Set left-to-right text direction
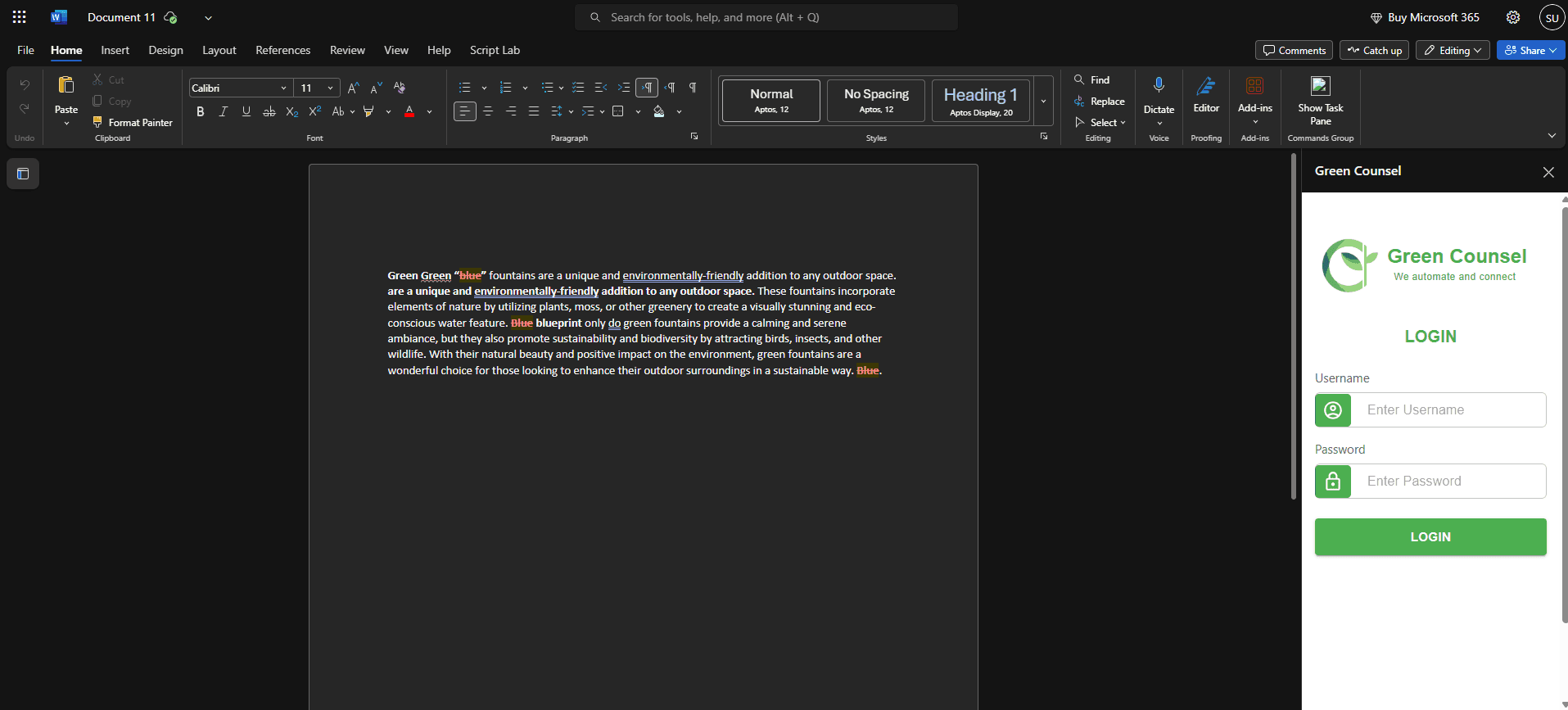The width and height of the screenshot is (1568, 710). coord(647,88)
